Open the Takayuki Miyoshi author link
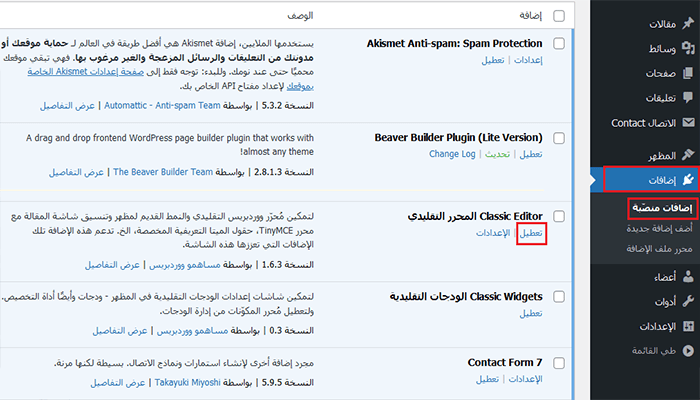This screenshot has width=700, height=400. click(188, 383)
